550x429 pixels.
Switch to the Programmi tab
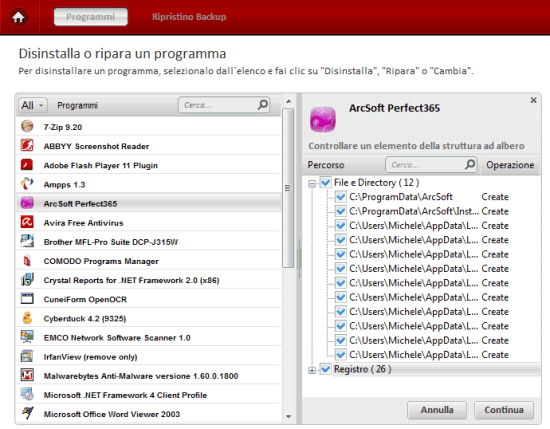pos(90,17)
